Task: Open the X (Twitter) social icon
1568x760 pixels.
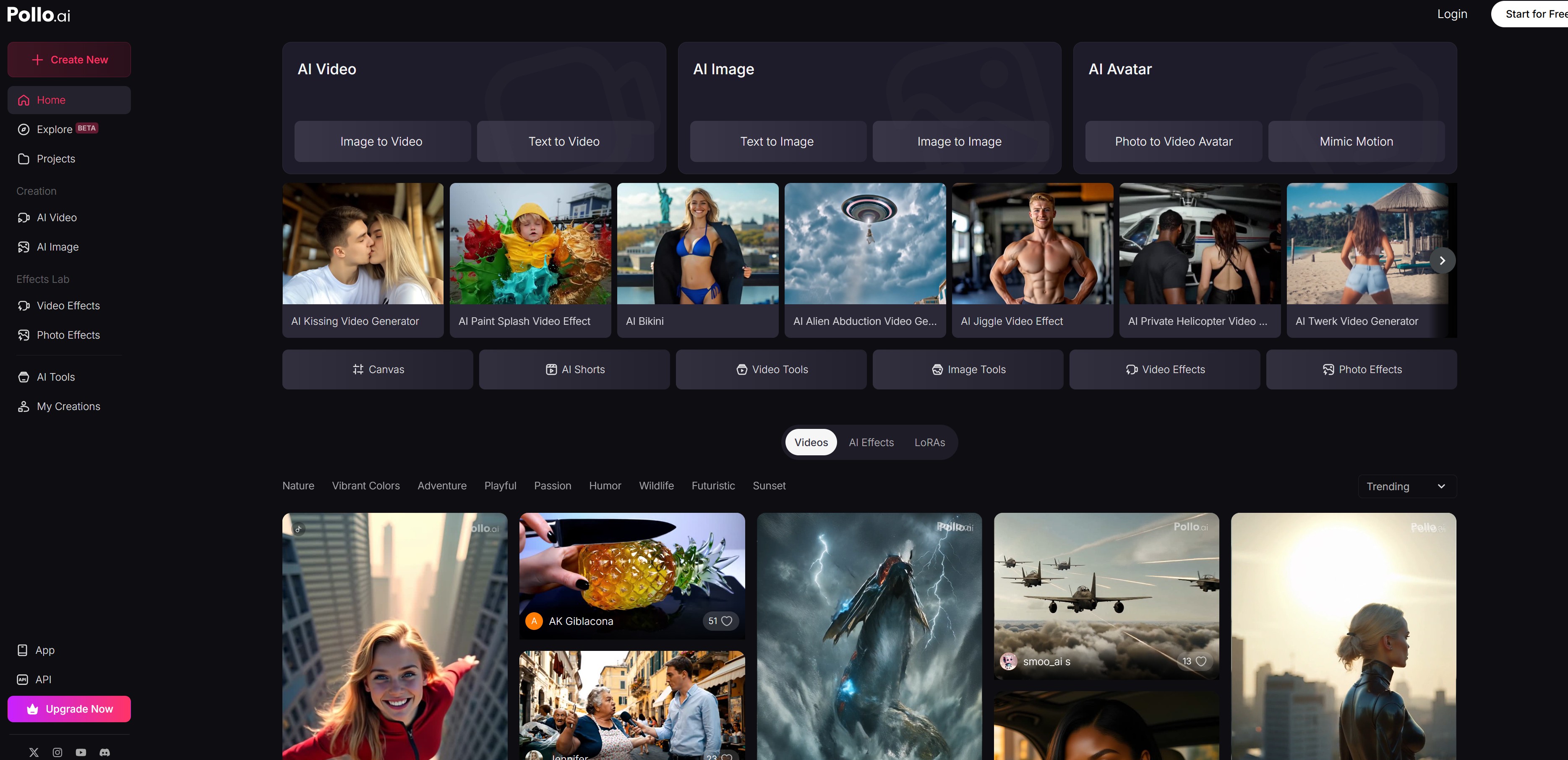Action: tap(34, 752)
